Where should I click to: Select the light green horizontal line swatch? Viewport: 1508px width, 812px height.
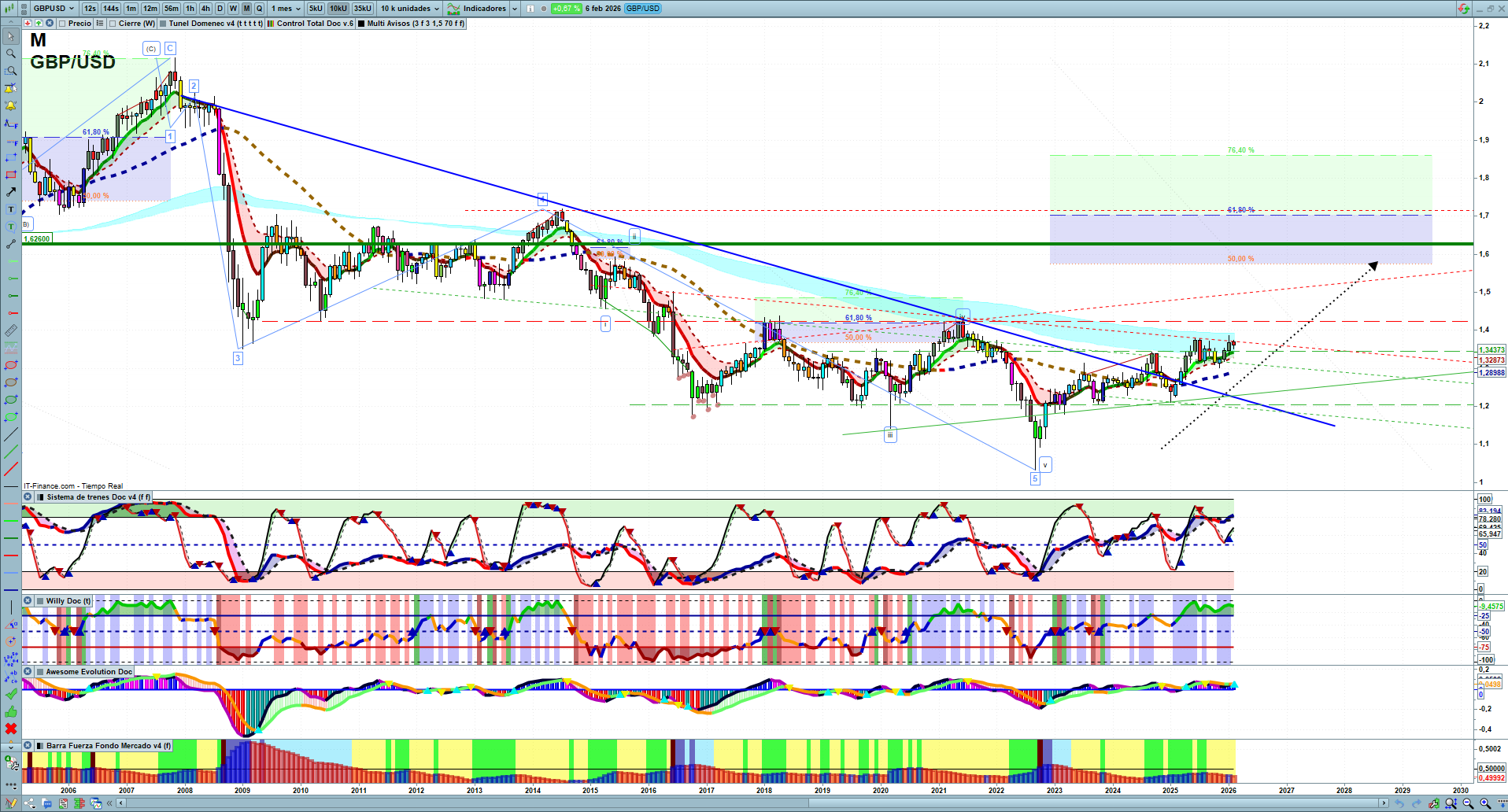[11, 521]
